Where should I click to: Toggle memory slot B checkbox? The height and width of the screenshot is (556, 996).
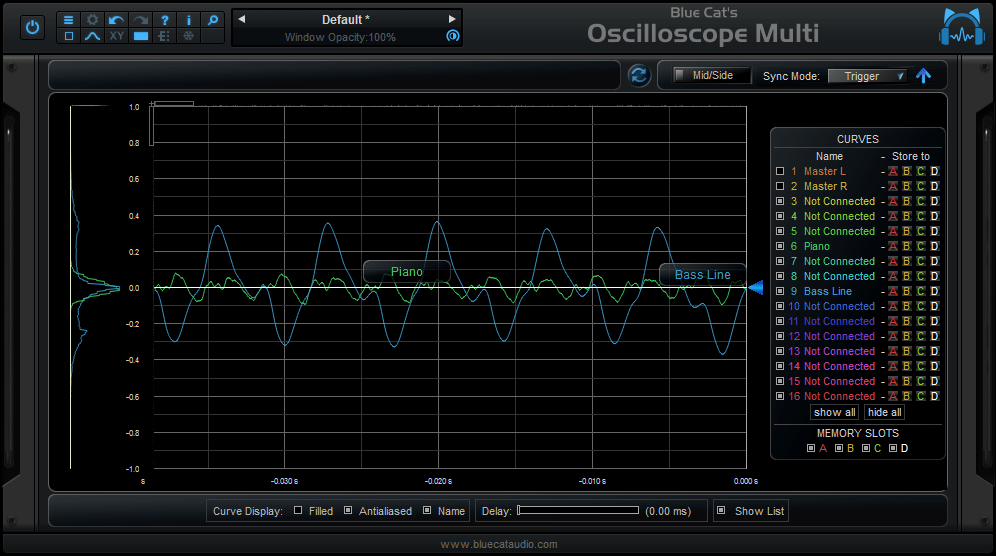(x=838, y=448)
